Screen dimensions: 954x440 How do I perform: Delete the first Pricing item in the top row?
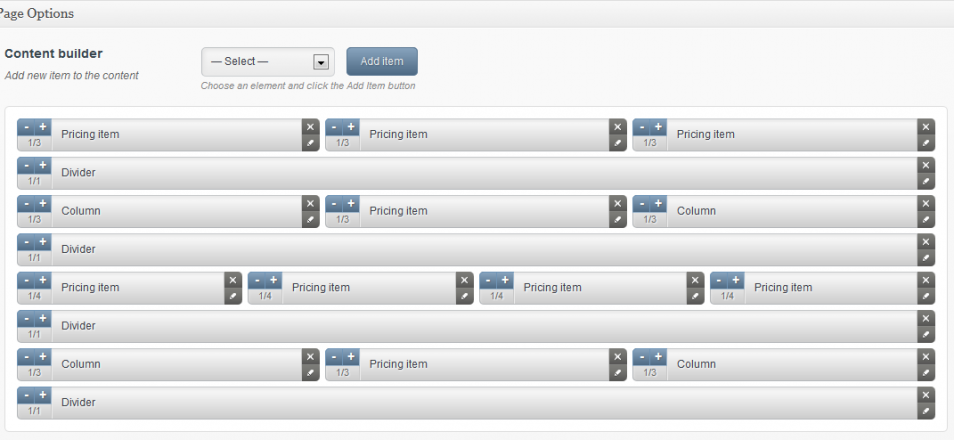click(x=310, y=127)
